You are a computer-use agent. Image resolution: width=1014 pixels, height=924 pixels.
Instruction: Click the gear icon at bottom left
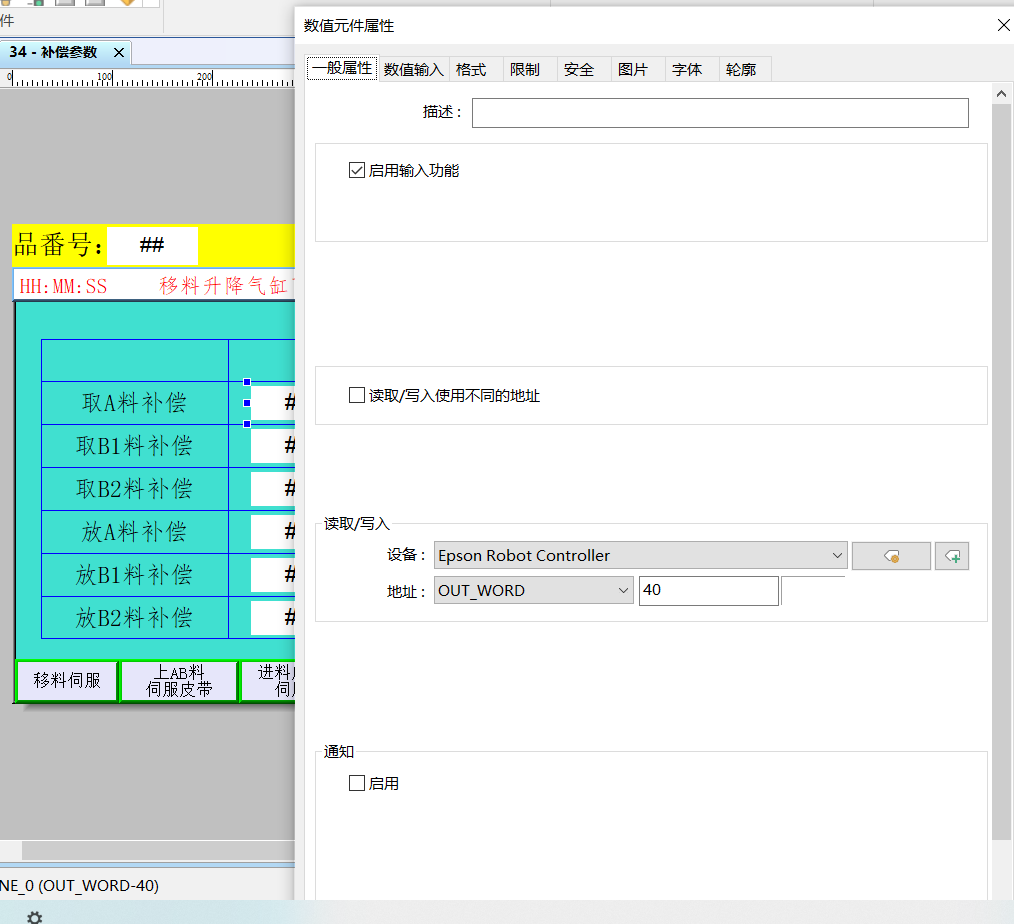pos(34,916)
